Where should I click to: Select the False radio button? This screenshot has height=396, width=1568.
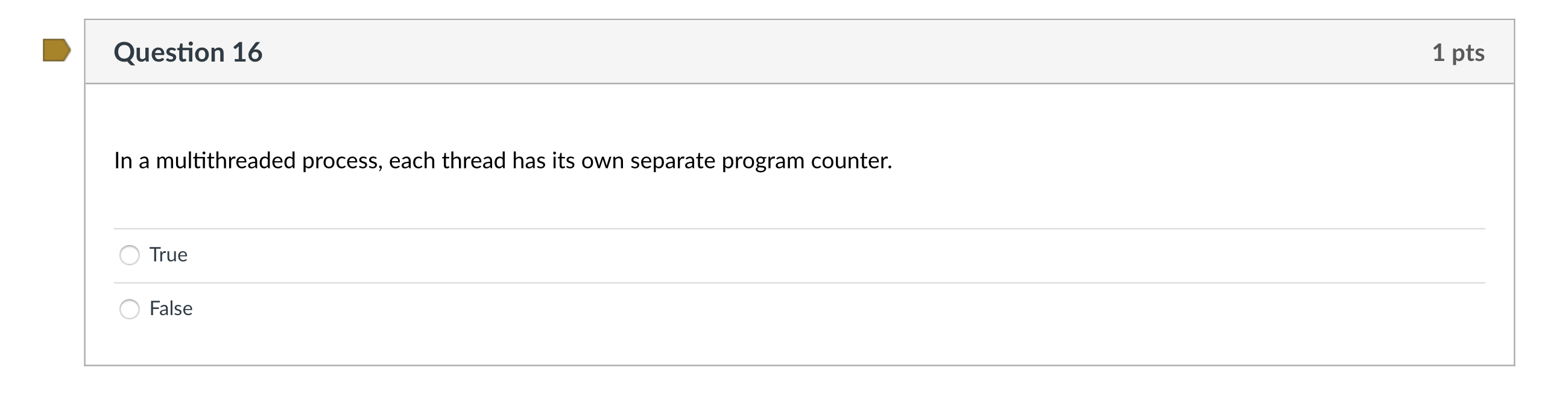pos(130,309)
